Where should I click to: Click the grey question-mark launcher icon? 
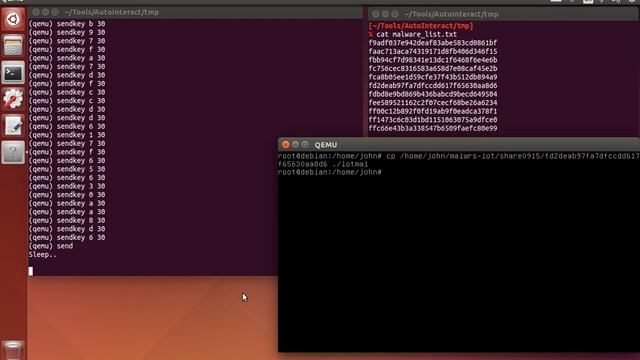(13, 152)
